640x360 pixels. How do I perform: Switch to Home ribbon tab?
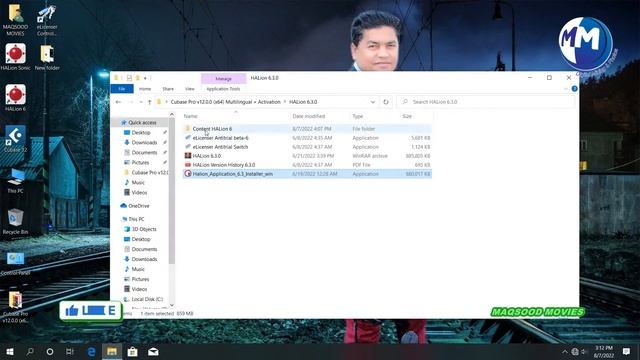(145, 89)
